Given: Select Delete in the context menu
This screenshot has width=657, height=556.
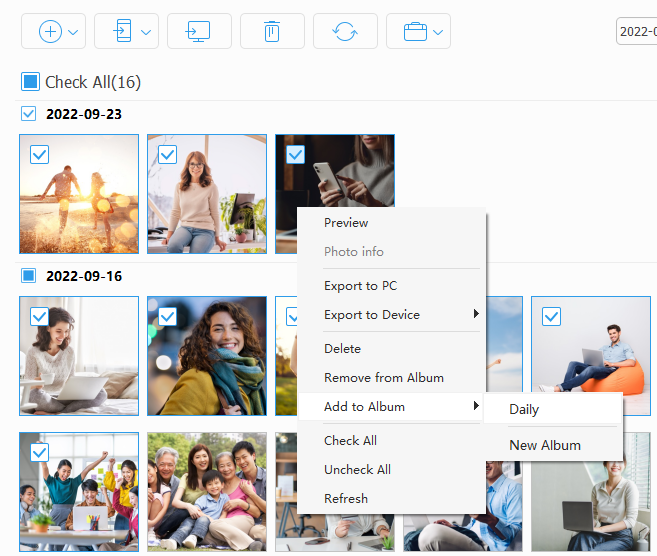Looking at the screenshot, I should click(342, 349).
